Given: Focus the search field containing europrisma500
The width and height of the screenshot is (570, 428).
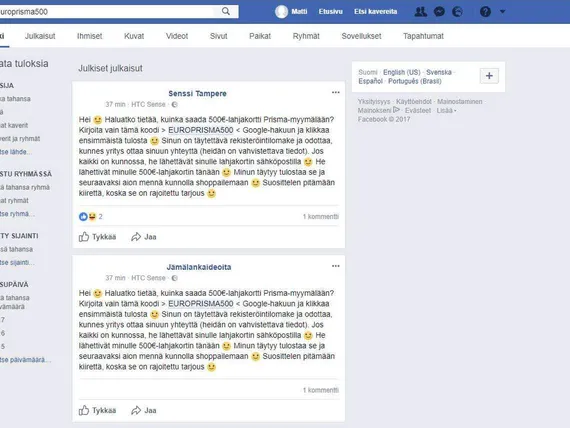Looking at the screenshot, I should click(107, 11).
